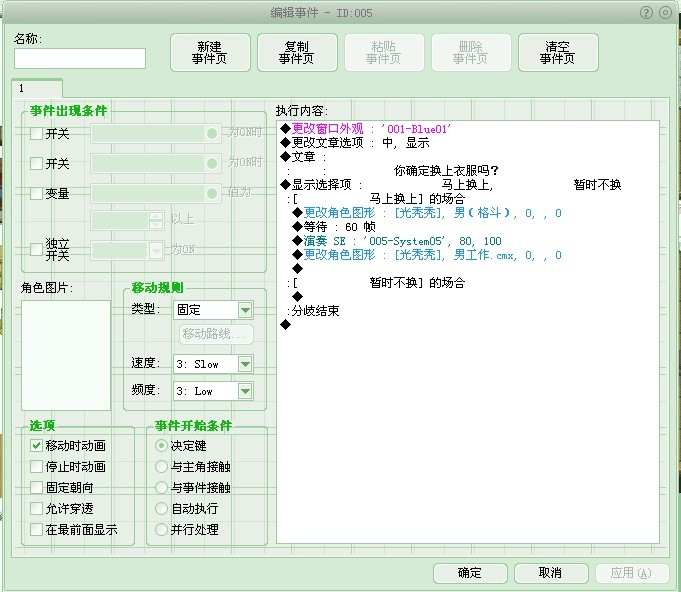Click the 清空事件页 button
681x592 pixels.
click(558, 53)
